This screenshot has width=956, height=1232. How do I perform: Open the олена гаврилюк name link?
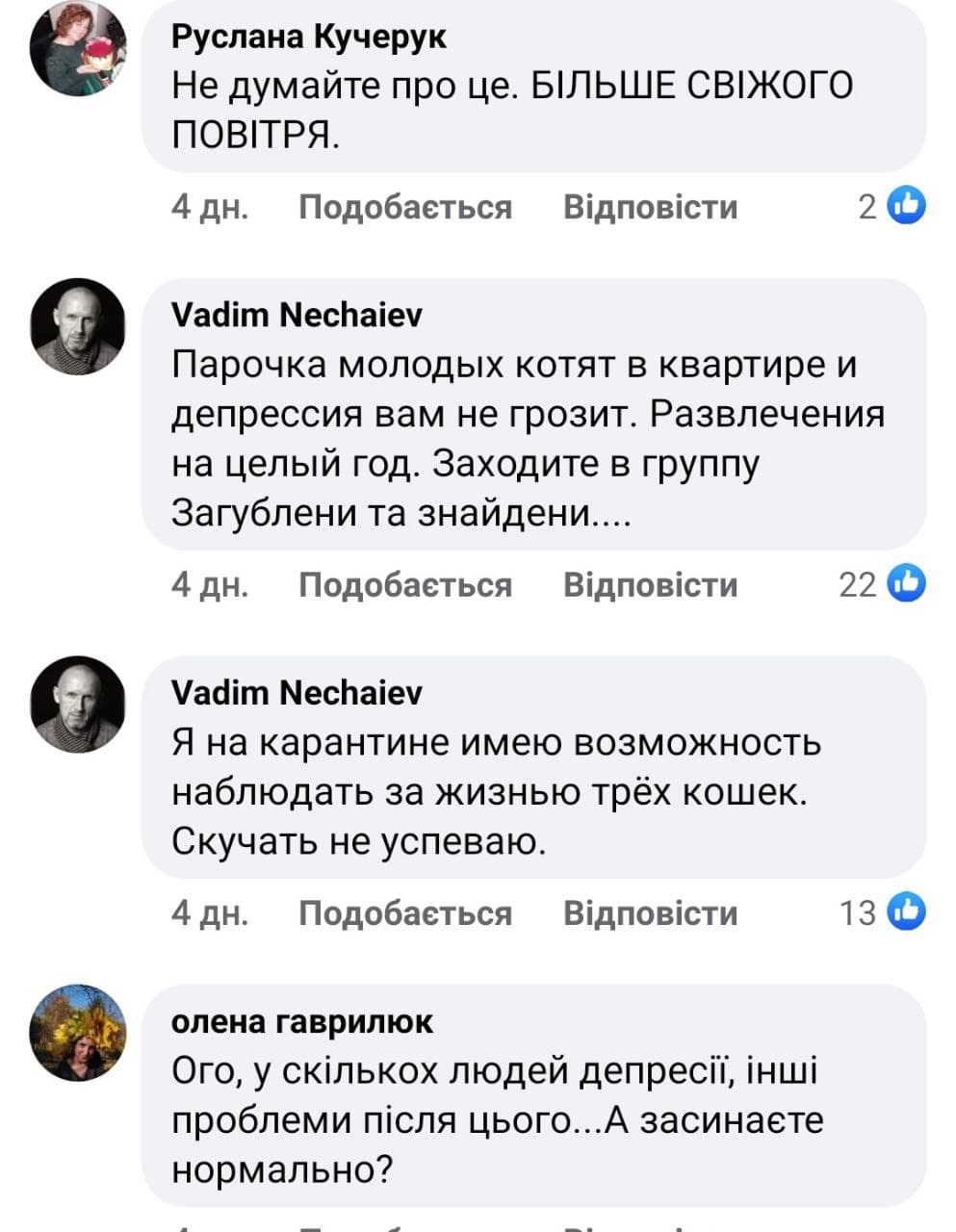click(x=302, y=1021)
